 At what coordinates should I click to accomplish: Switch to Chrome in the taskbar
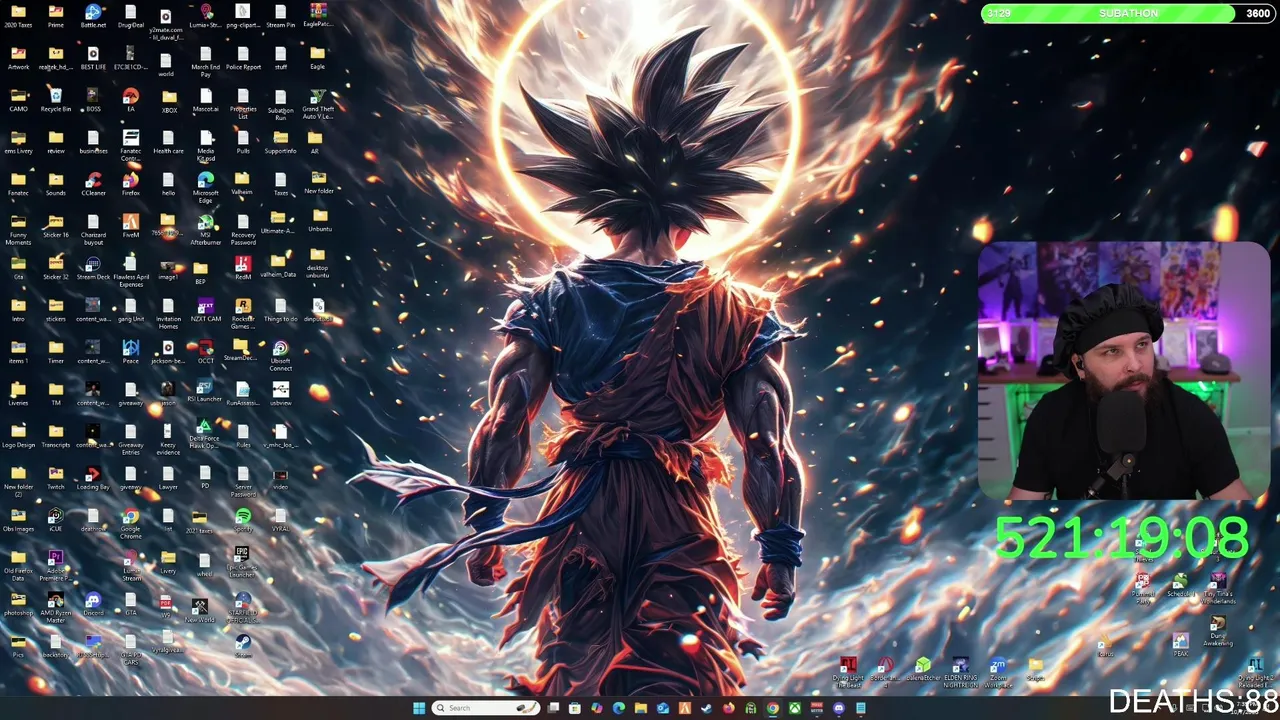(772, 708)
